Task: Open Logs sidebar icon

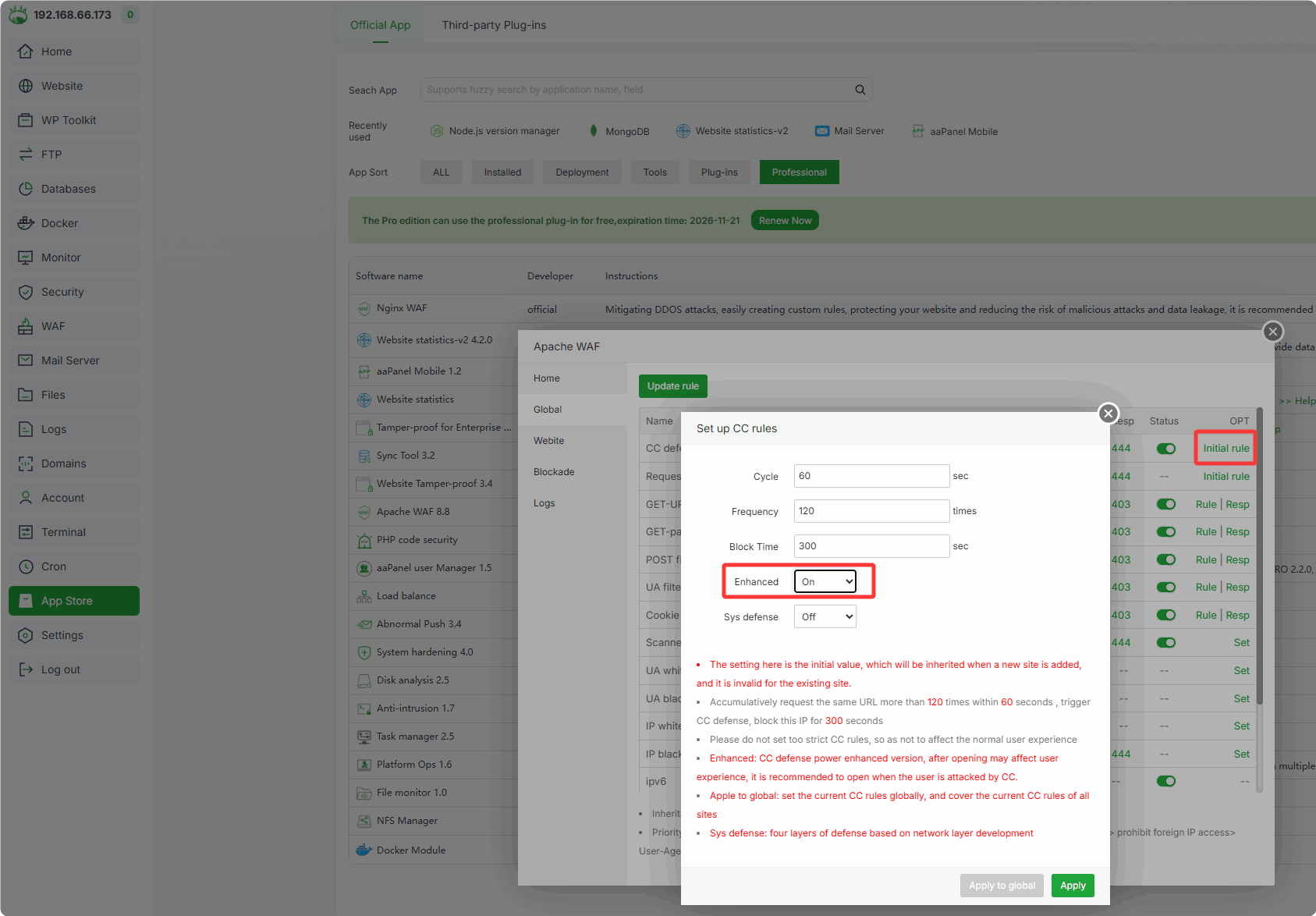Action: click(x=26, y=429)
